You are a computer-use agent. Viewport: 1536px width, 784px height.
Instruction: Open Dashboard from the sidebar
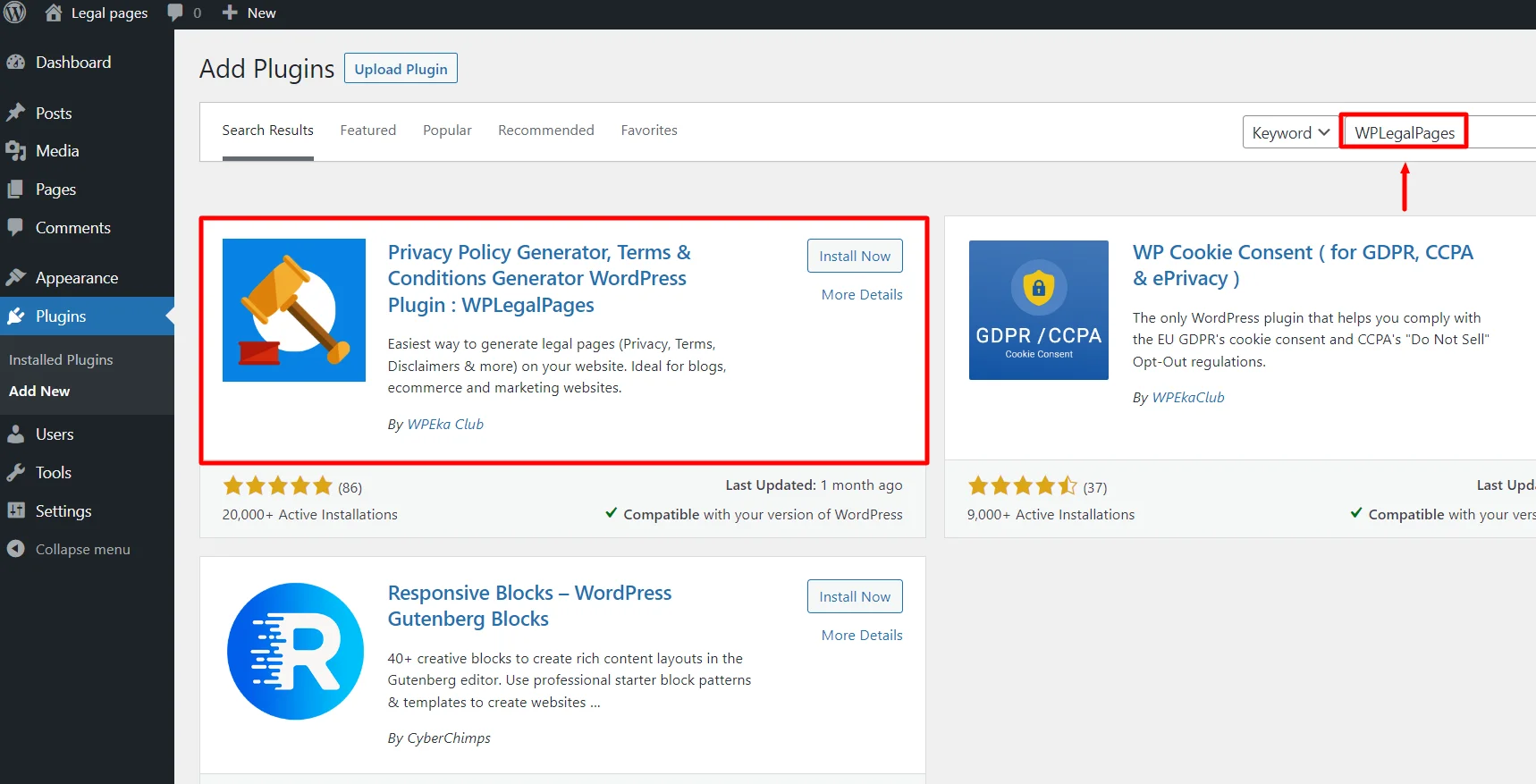click(x=72, y=63)
